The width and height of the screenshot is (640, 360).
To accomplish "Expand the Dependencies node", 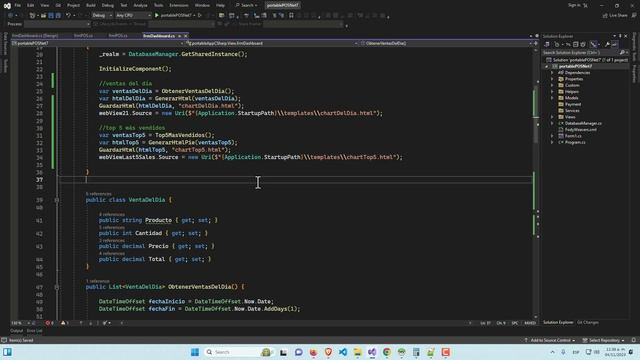I will [x=552, y=73].
